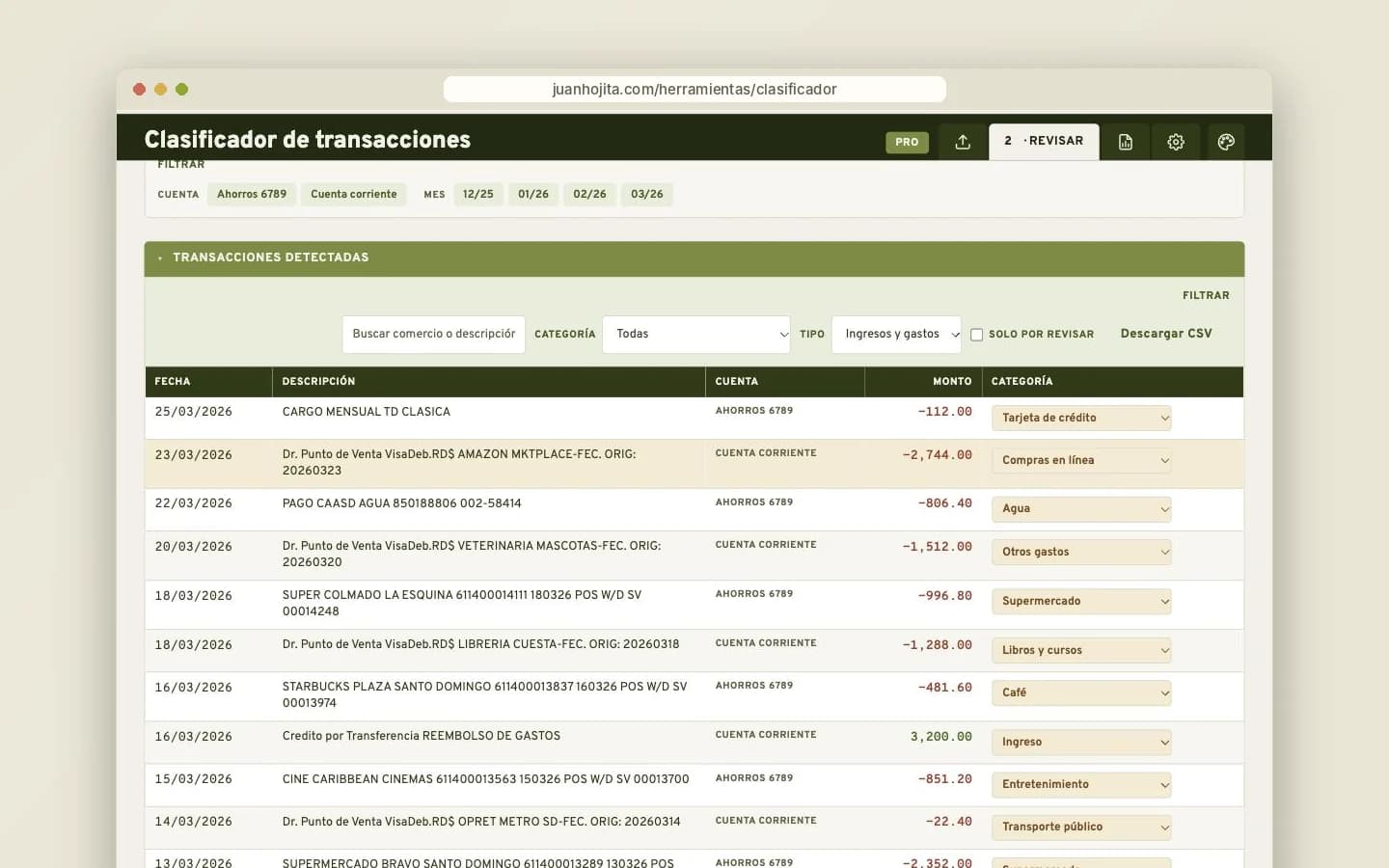Click the CINE CARIBBEAN CINEMAS transaction description
The image size is (1389, 868).
pos(486,779)
